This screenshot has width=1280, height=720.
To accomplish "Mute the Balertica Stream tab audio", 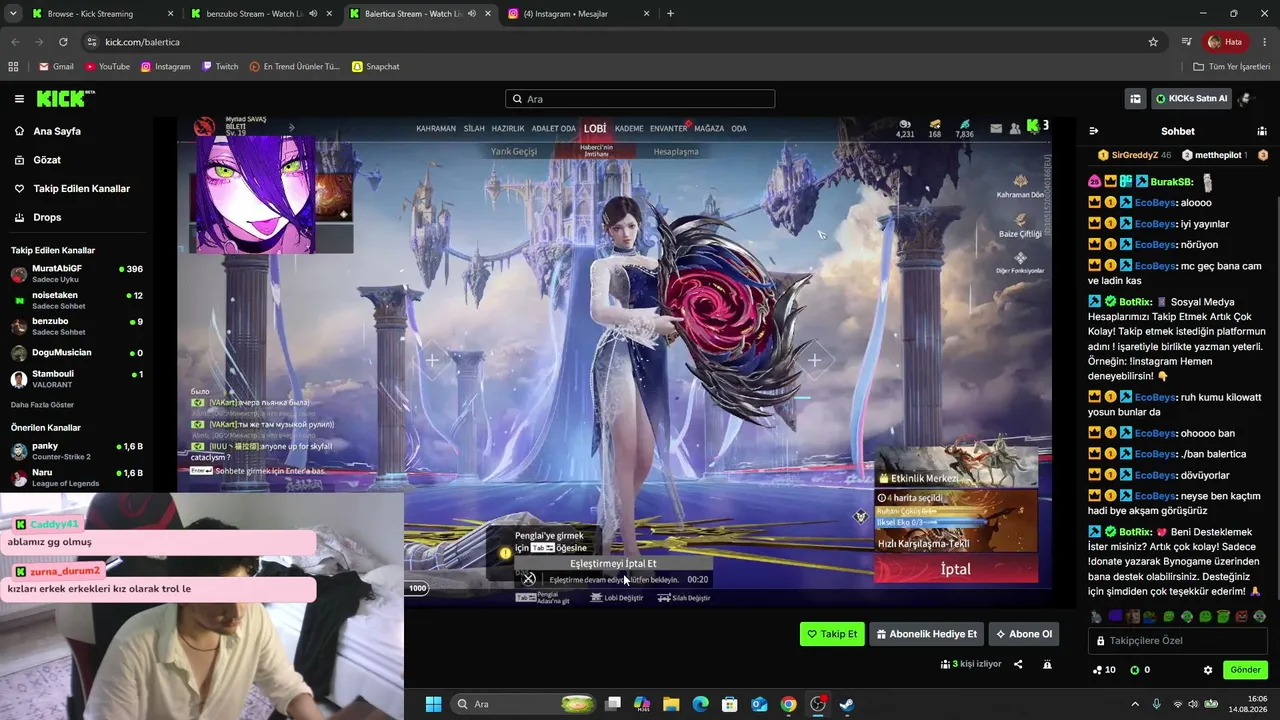I will tap(472, 14).
